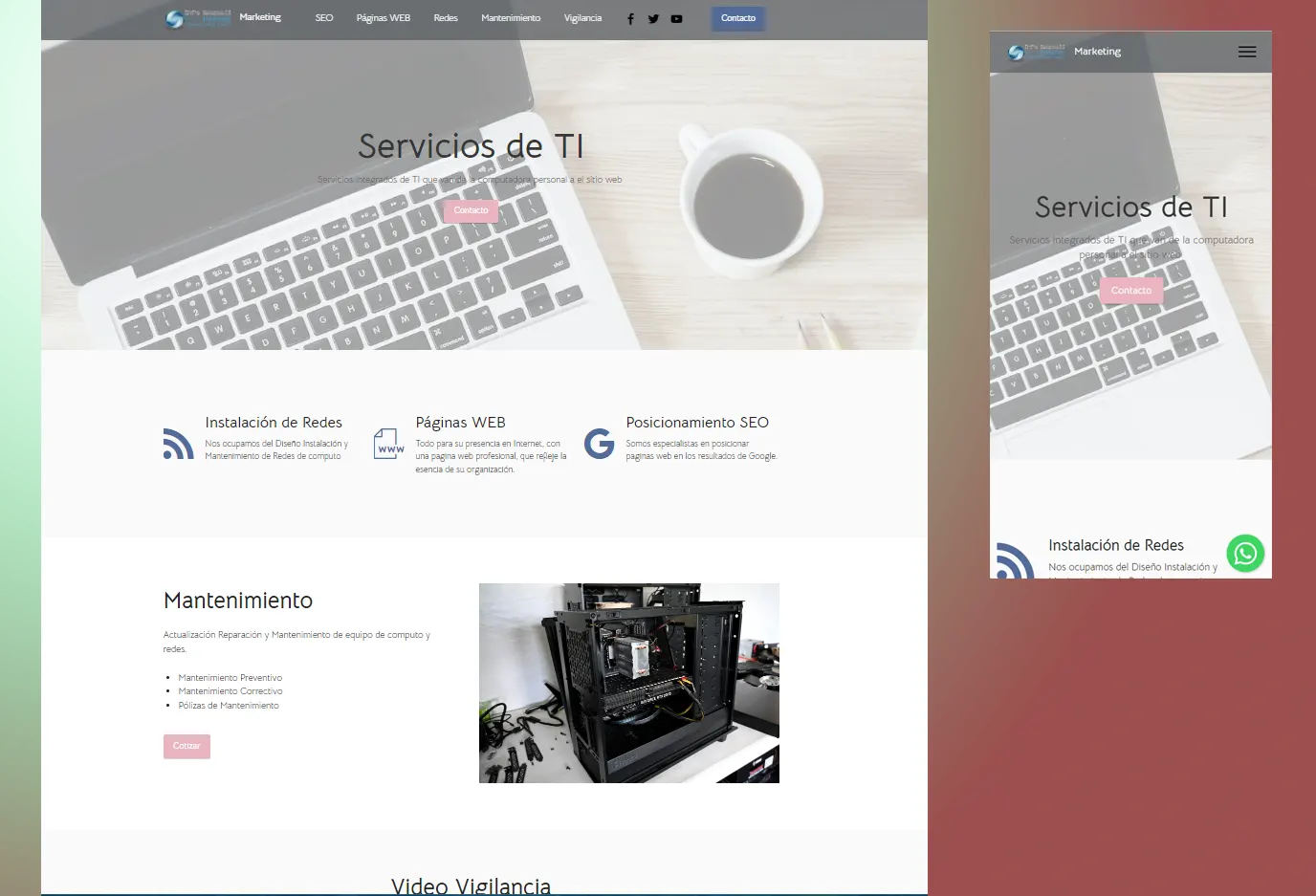Select Mantenimiento in the top menu
The width and height of the screenshot is (1316, 896).
[511, 18]
